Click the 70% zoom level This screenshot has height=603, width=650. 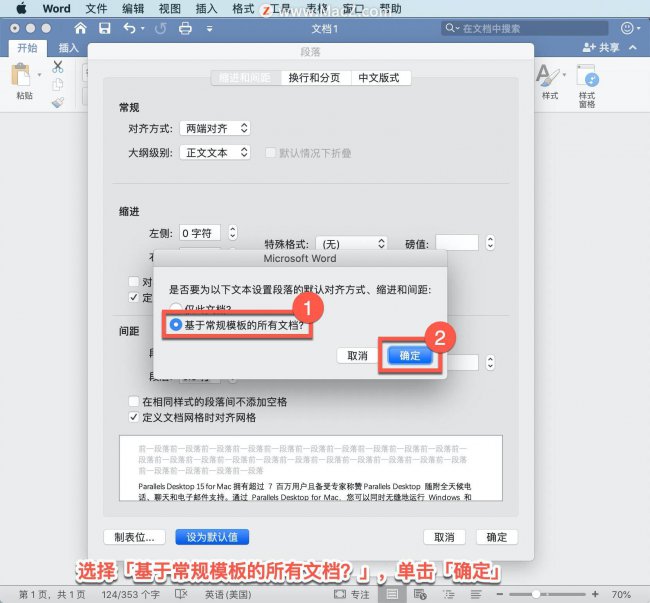621,594
